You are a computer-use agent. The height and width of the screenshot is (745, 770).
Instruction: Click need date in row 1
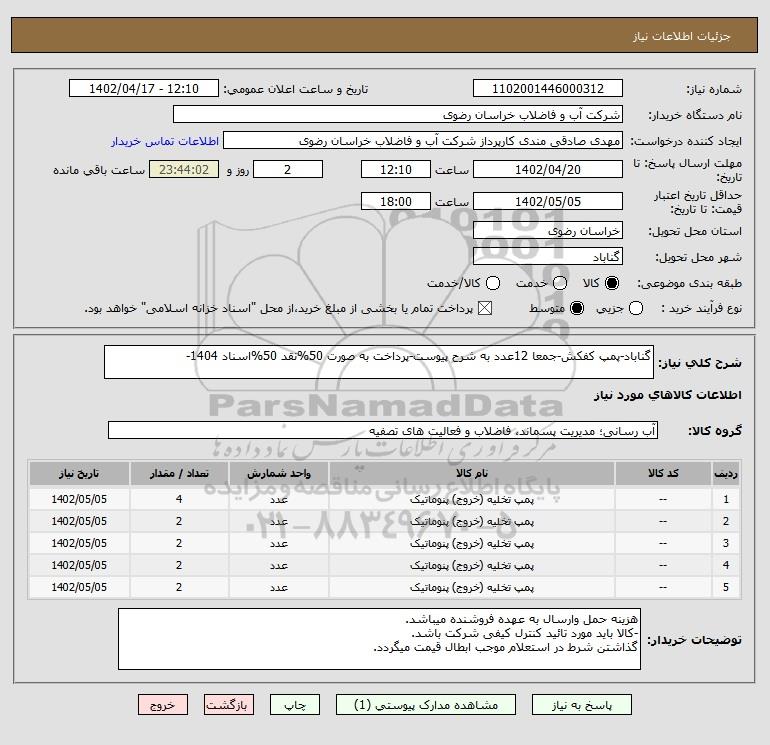tap(79, 499)
